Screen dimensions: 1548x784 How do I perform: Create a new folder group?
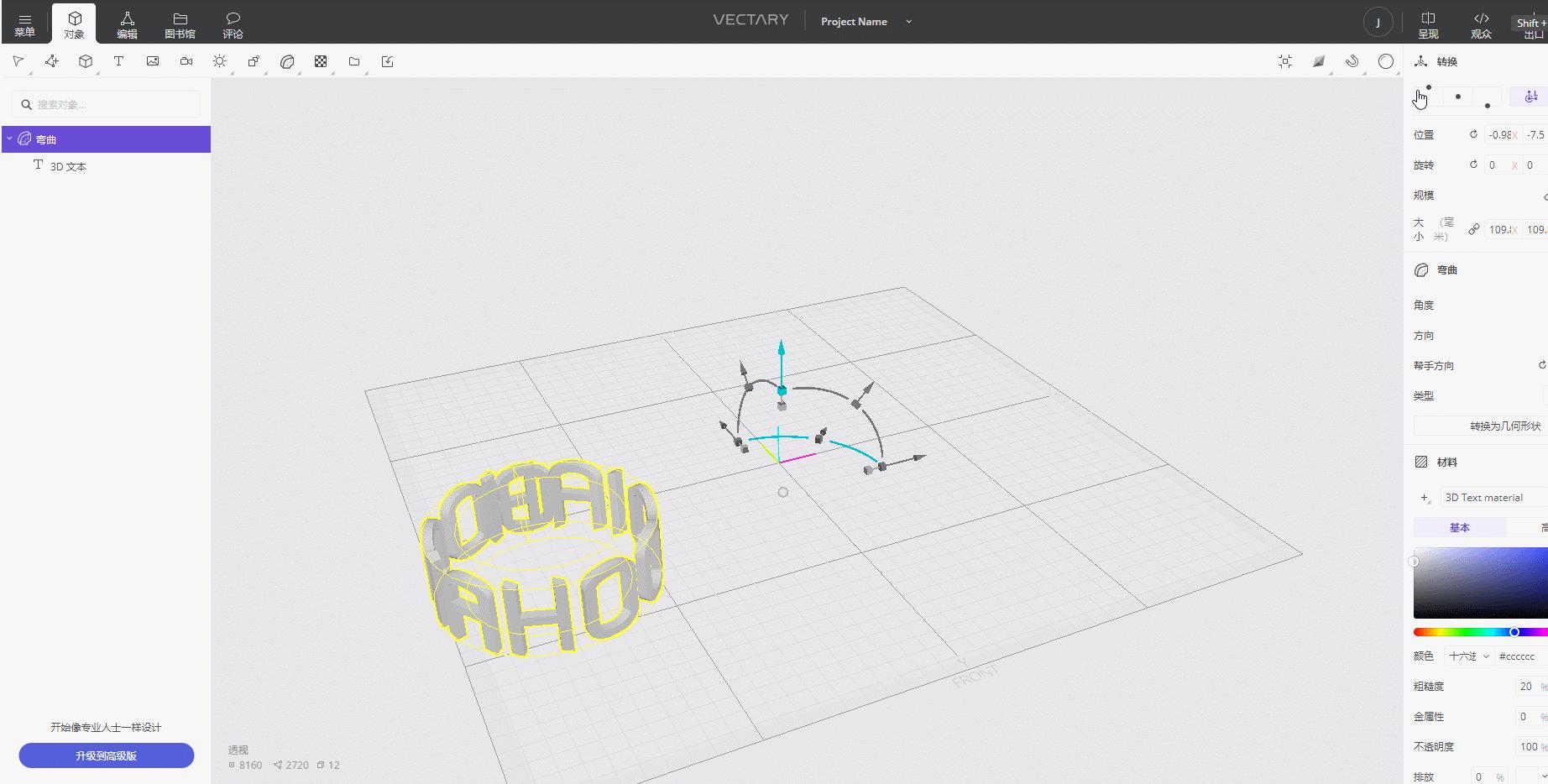click(x=354, y=61)
